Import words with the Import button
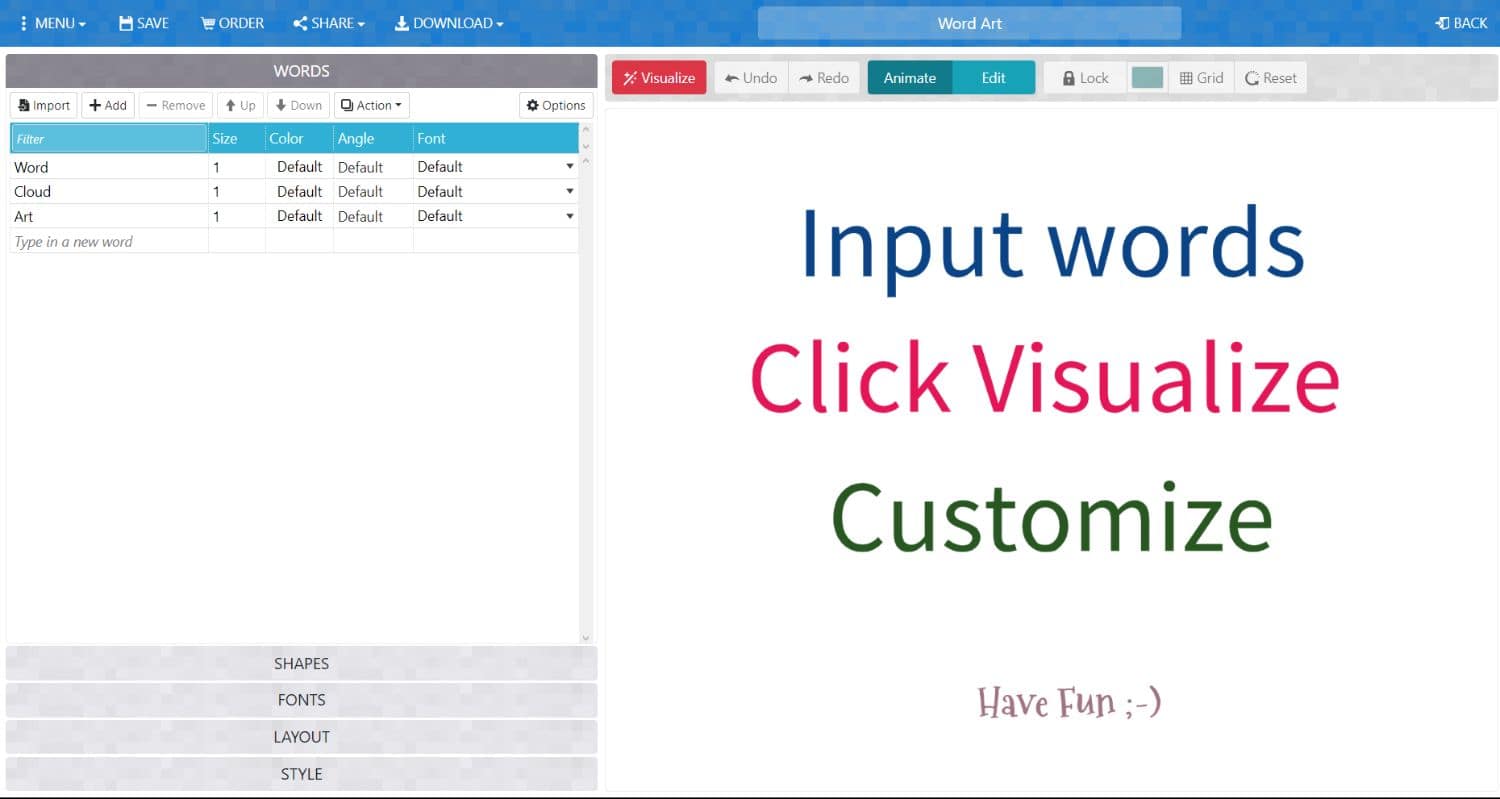Image resolution: width=1500 pixels, height=799 pixels. pyautogui.click(x=44, y=105)
